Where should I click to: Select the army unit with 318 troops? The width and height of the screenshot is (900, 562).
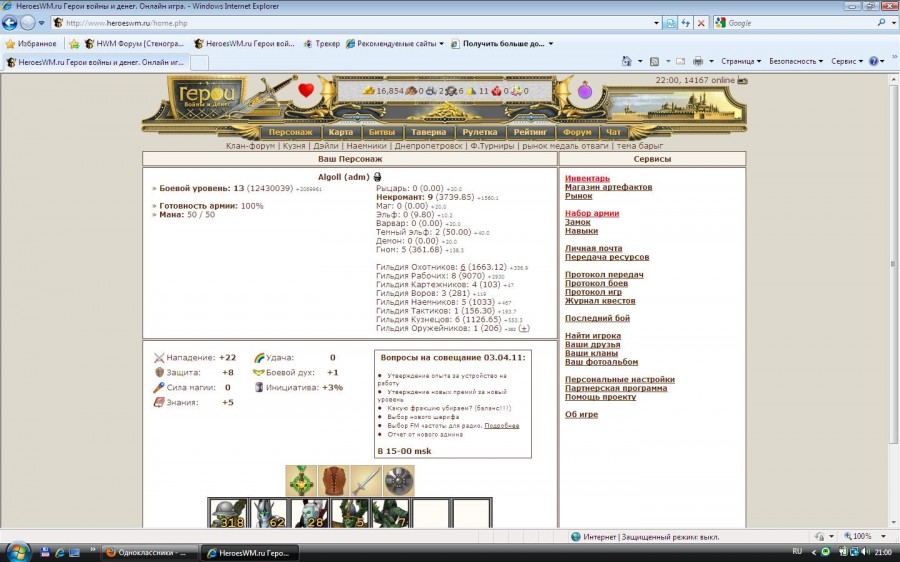(x=228, y=513)
